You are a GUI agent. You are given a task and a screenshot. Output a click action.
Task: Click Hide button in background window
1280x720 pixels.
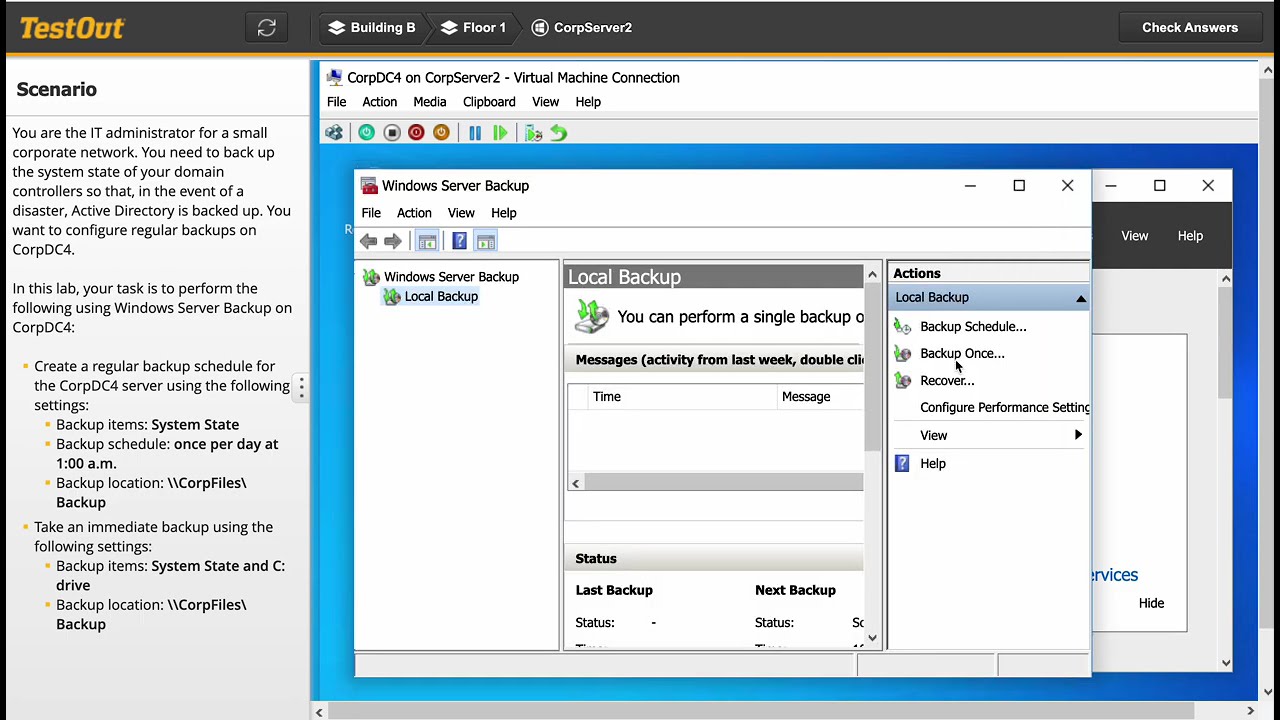pos(1151,603)
